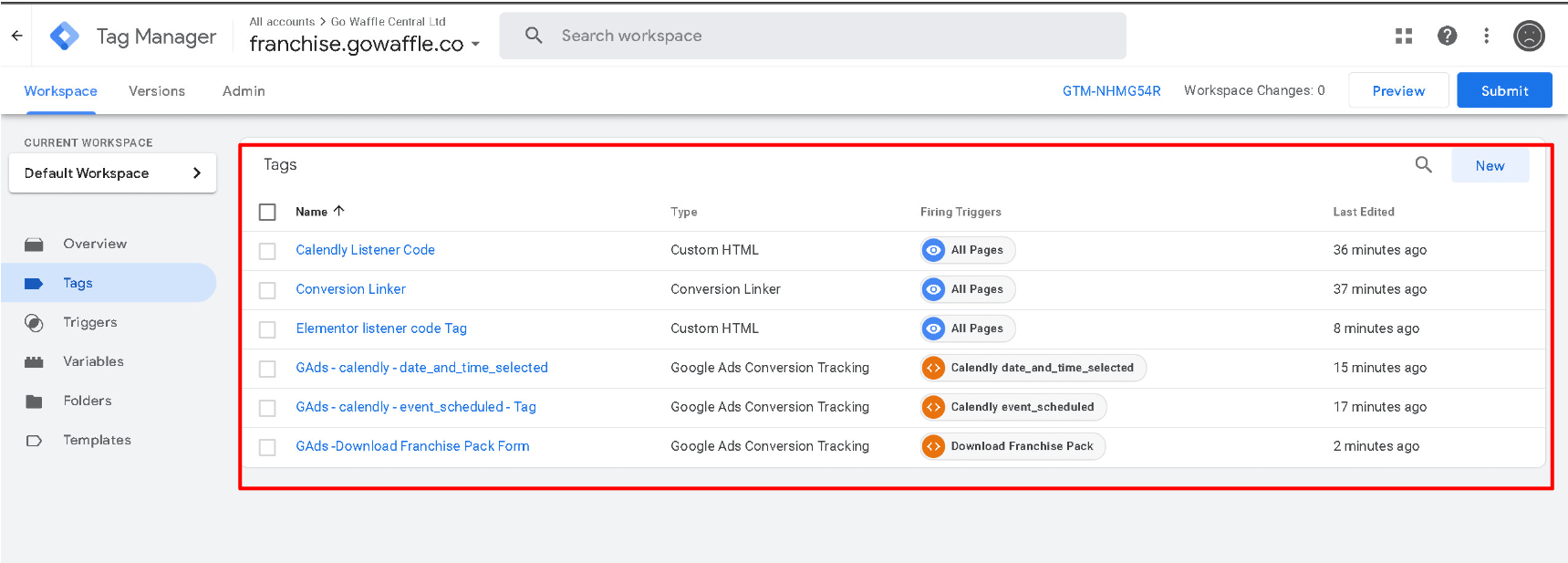This screenshot has width=1568, height=563.
Task: Tick the checkbox for Calendly Listener Code
Action: (x=267, y=251)
